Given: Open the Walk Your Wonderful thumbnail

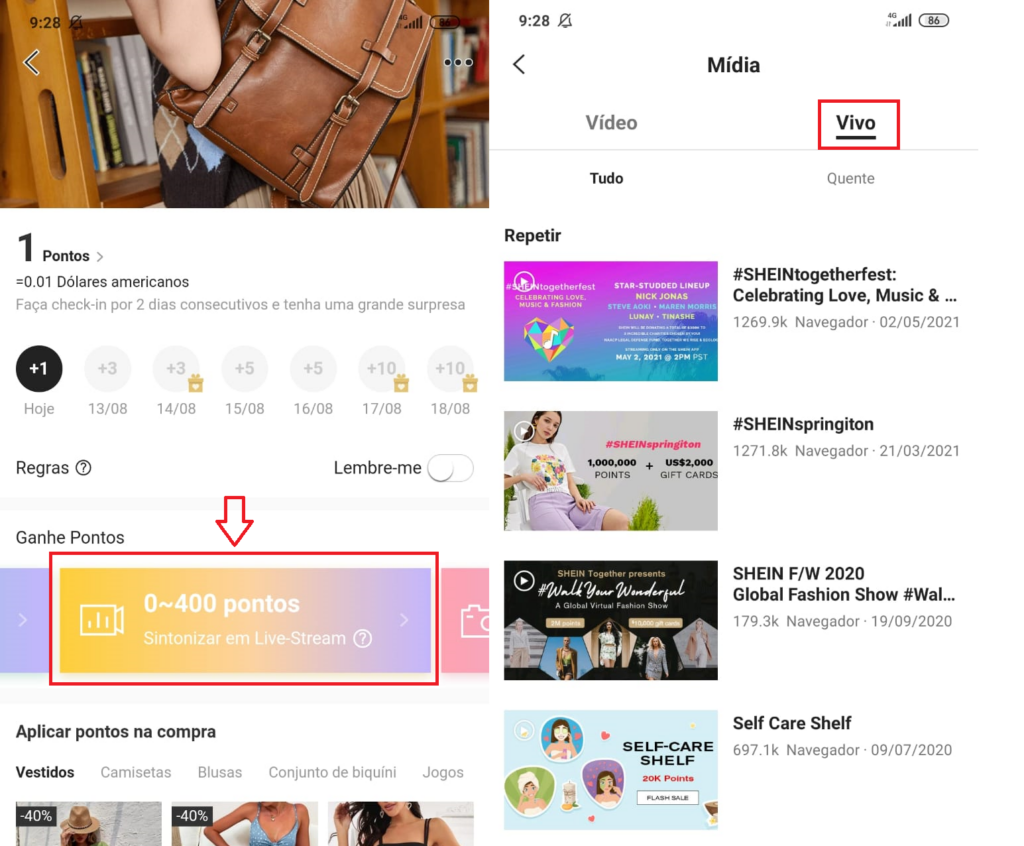Looking at the screenshot, I should 611,620.
